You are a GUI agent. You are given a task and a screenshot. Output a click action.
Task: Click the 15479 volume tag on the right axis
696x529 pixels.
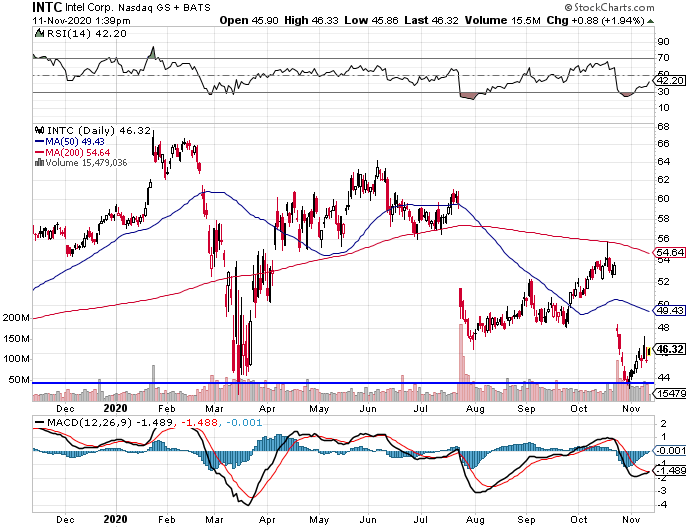(x=671, y=393)
